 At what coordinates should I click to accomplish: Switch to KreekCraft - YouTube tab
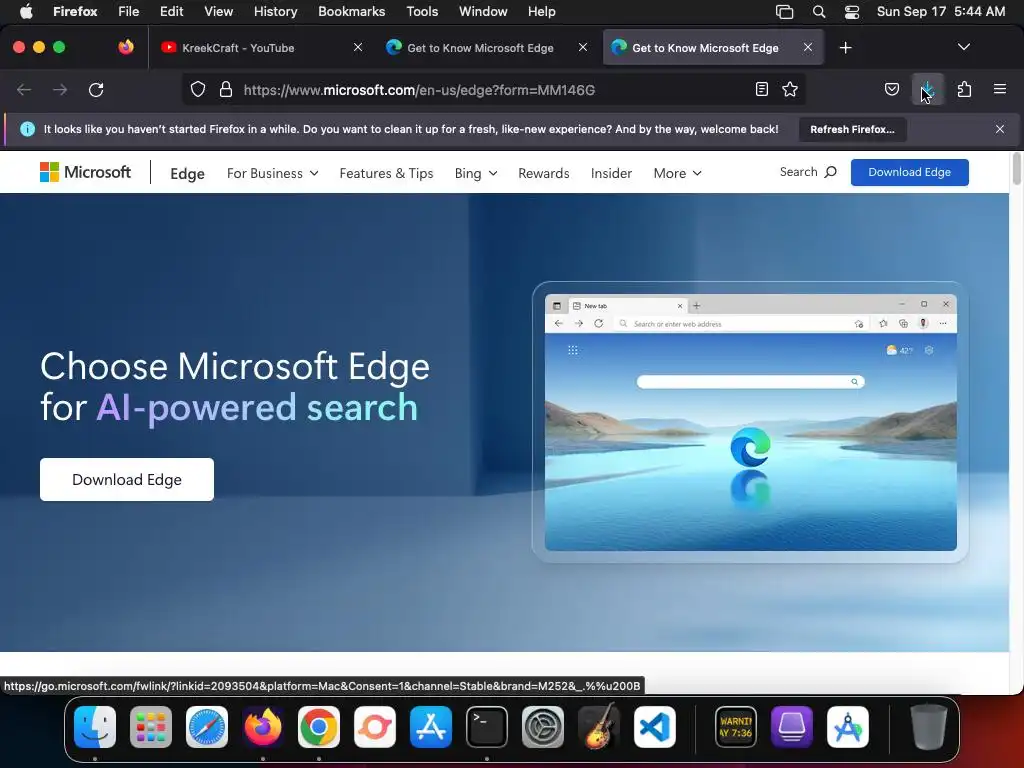[261, 48]
